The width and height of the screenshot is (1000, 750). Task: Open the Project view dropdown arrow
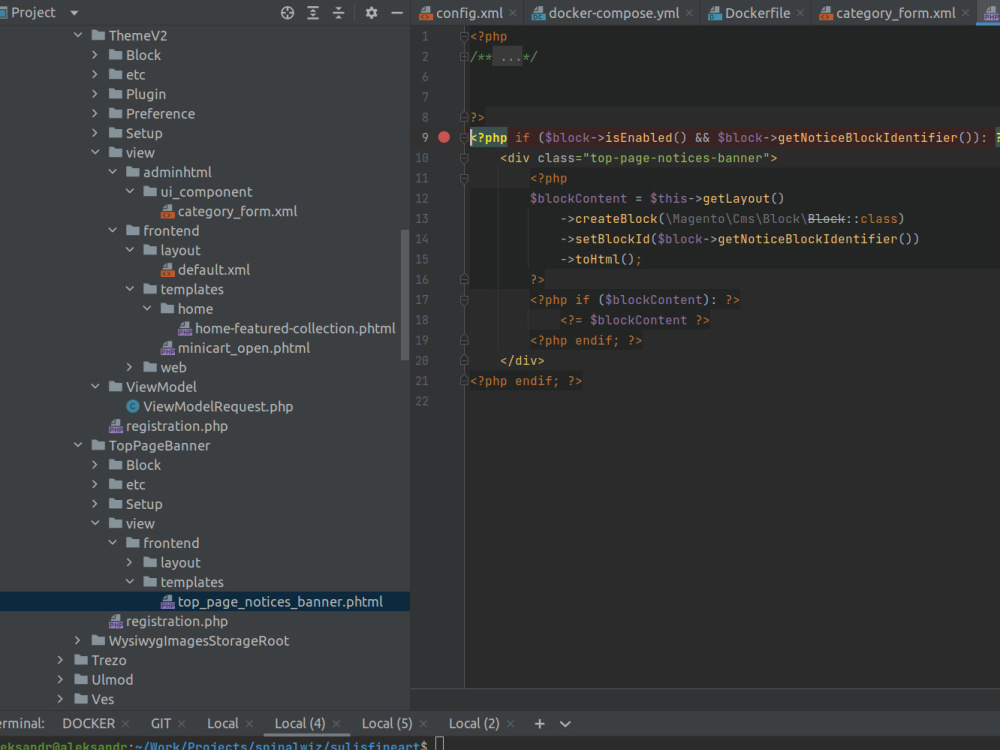click(x=74, y=13)
